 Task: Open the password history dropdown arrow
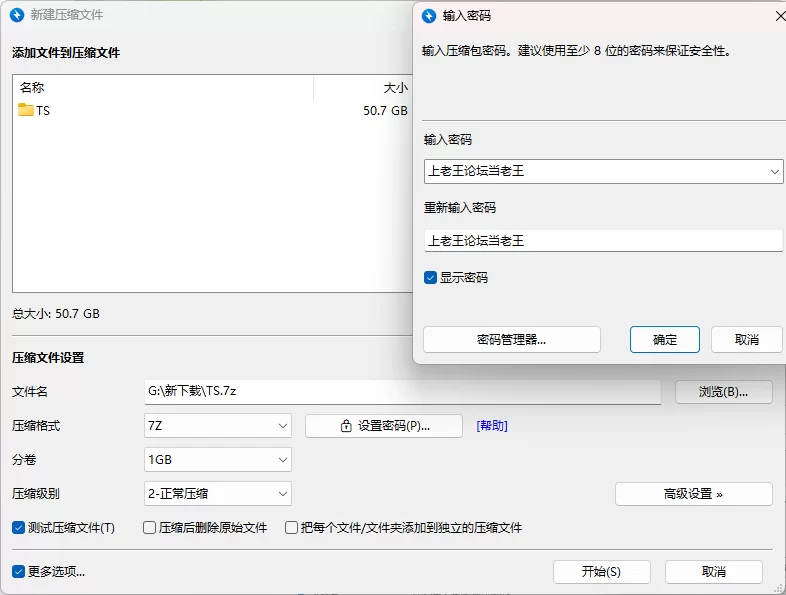774,171
